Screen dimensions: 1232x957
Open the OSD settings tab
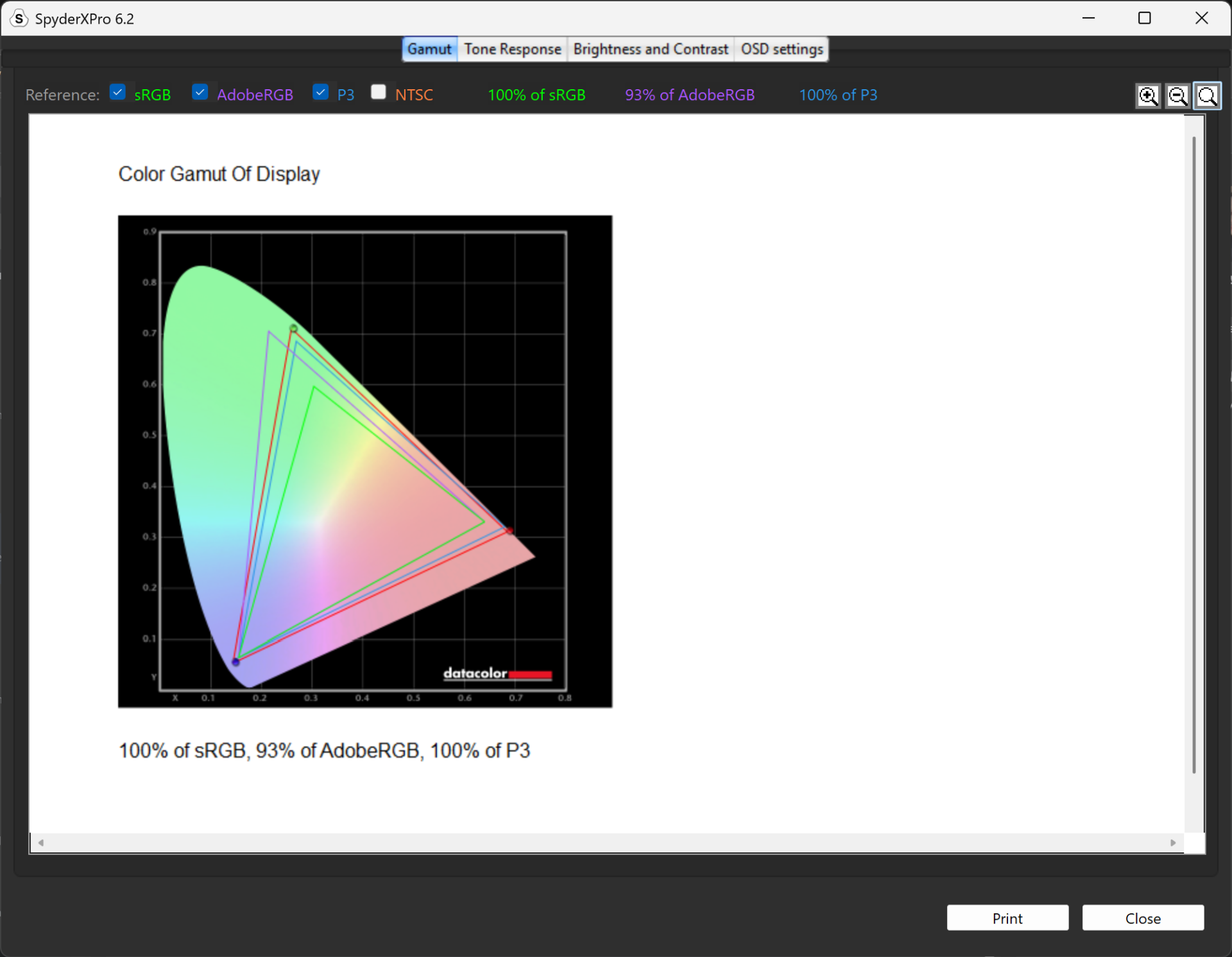click(x=781, y=49)
